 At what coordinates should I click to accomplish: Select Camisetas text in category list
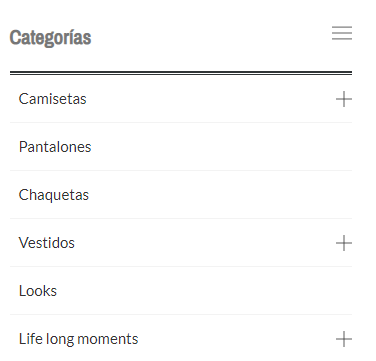click(x=52, y=99)
